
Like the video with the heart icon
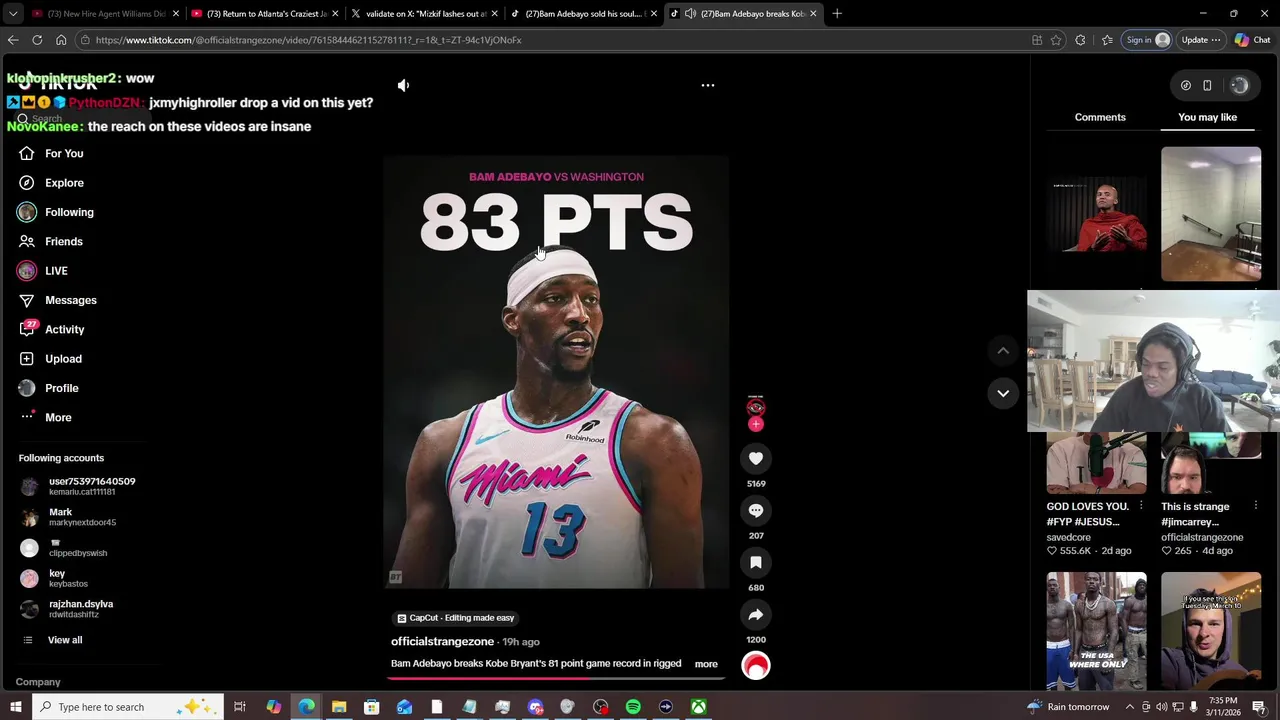[x=756, y=458]
